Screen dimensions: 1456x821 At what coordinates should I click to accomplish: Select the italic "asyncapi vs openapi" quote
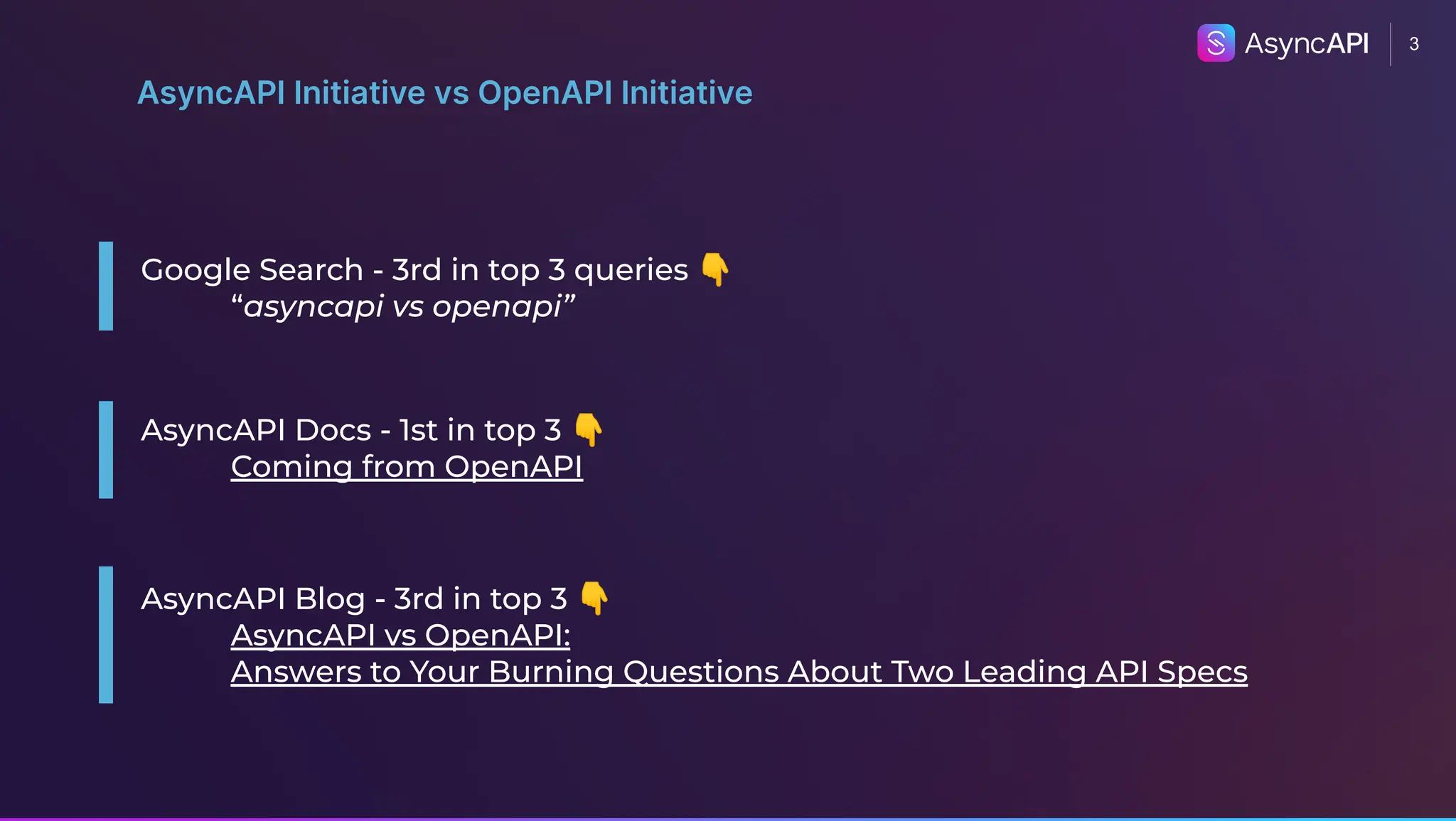(x=402, y=306)
